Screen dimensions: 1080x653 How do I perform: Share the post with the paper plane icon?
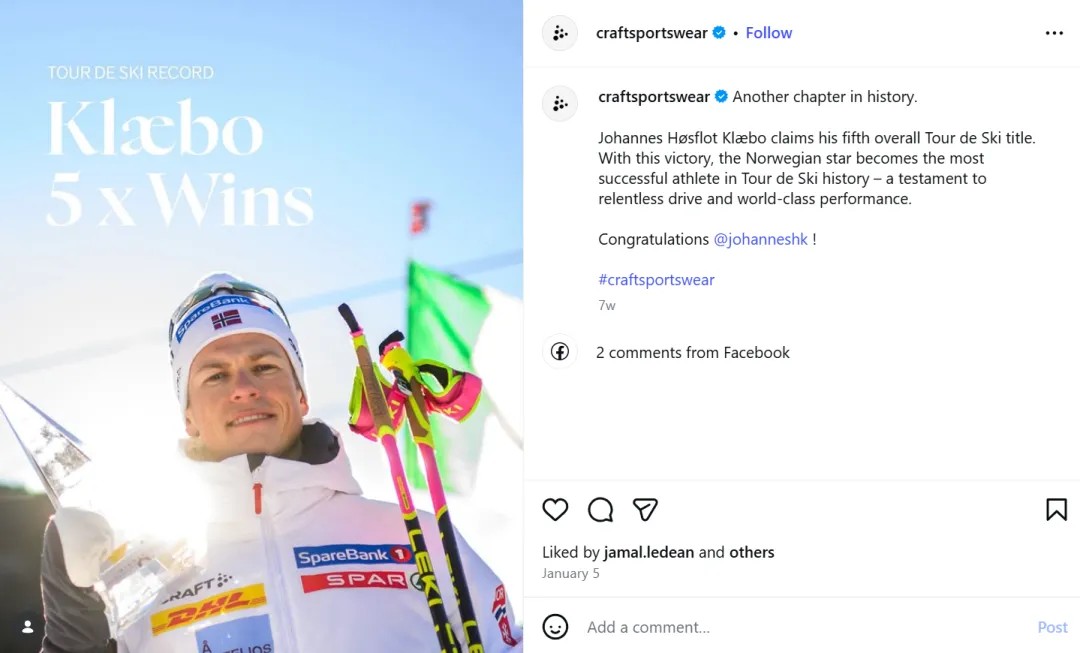[x=645, y=510]
